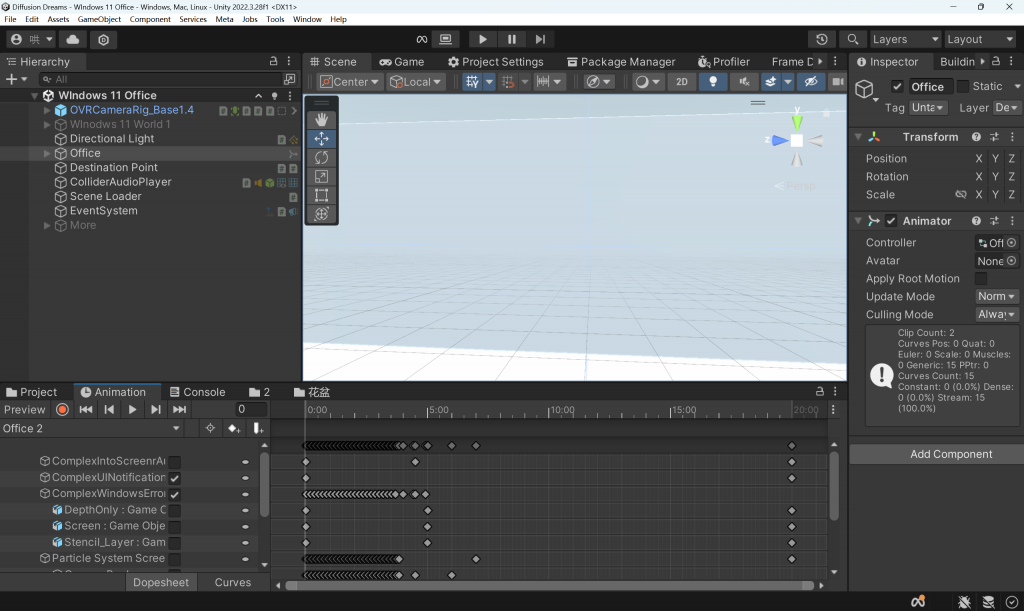Viewport: 1024px width, 611px height.
Task: Click the Meta logo toolbar icon
Action: (x=422, y=39)
